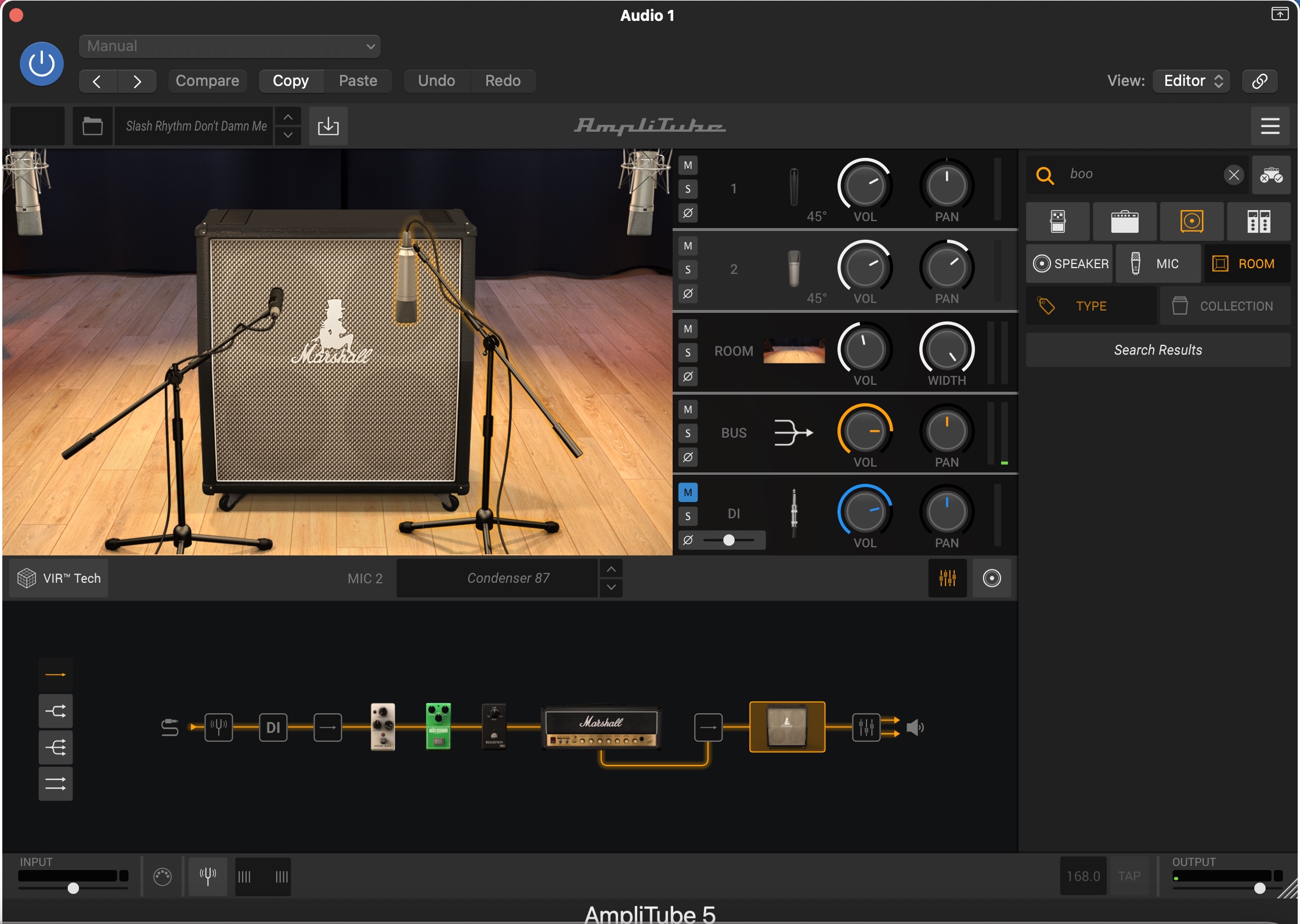
Task: Select the COLLECTION filter tab
Action: click(x=1225, y=306)
